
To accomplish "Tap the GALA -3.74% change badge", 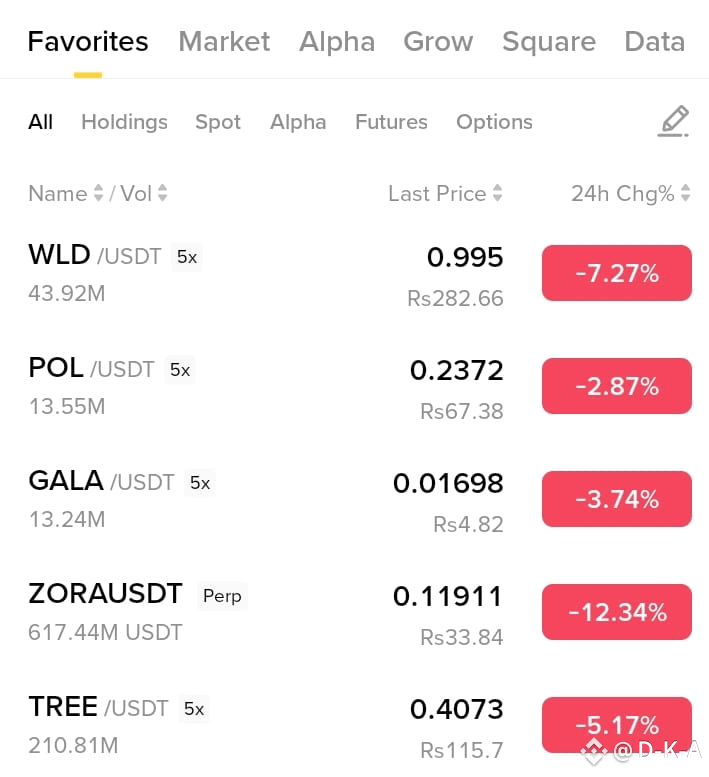I will (x=617, y=499).
